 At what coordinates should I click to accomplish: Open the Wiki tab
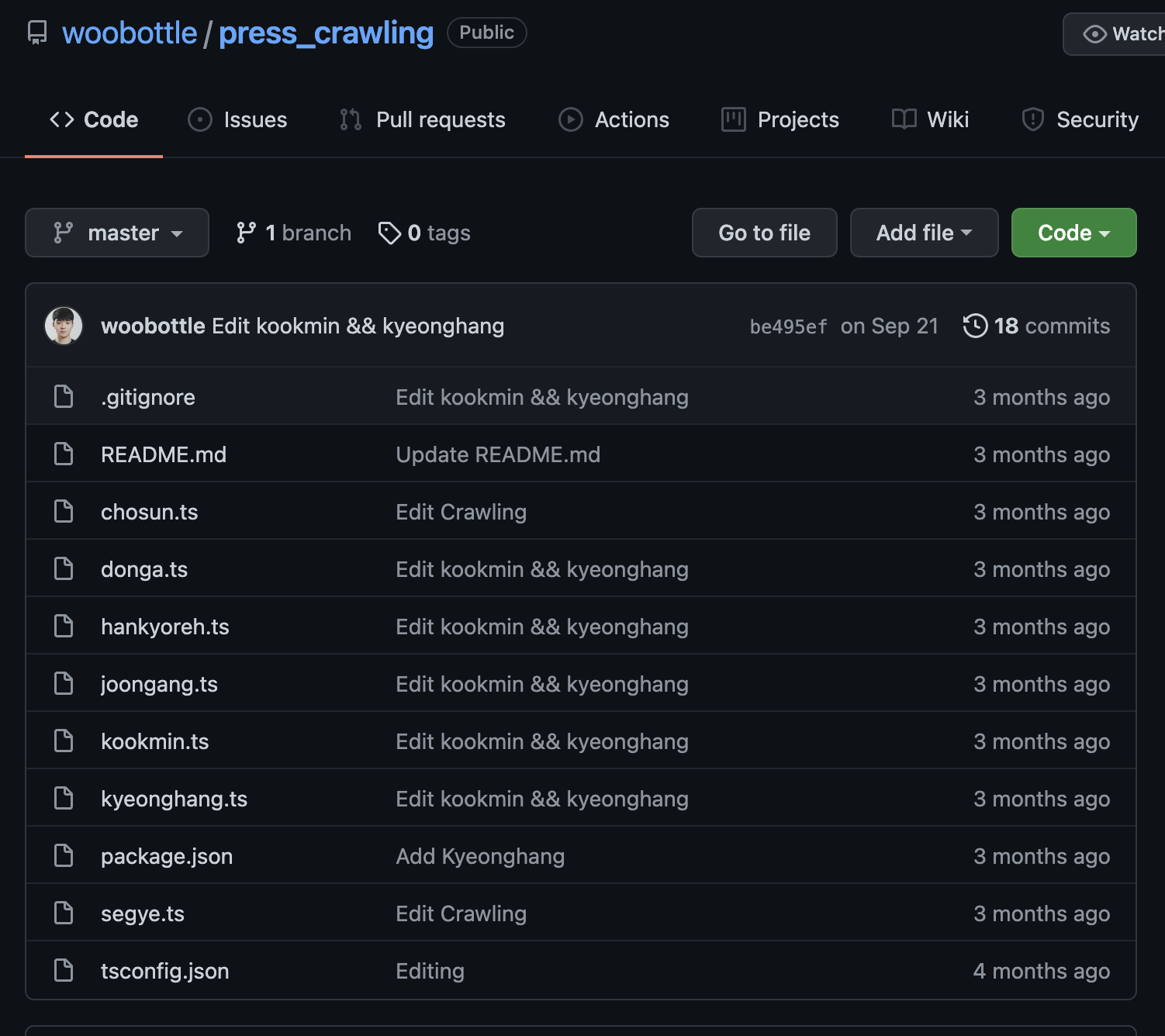click(x=930, y=119)
